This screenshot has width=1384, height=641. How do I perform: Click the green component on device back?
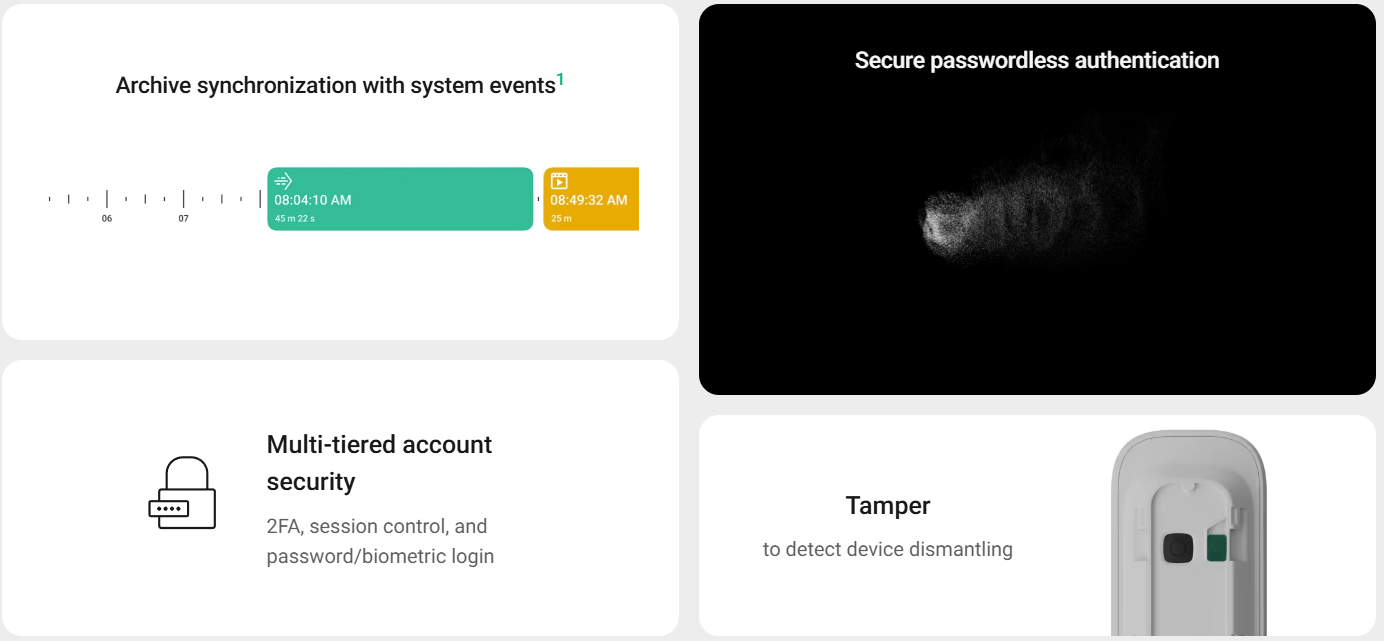click(1217, 548)
